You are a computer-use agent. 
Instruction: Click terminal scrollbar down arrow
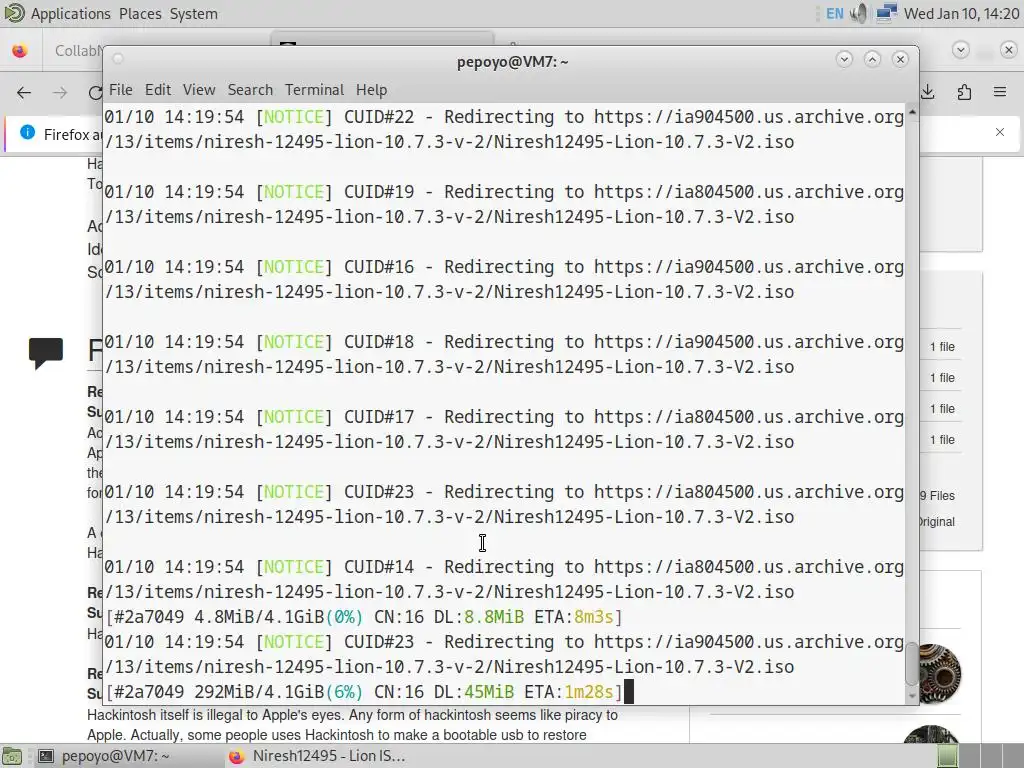912,696
